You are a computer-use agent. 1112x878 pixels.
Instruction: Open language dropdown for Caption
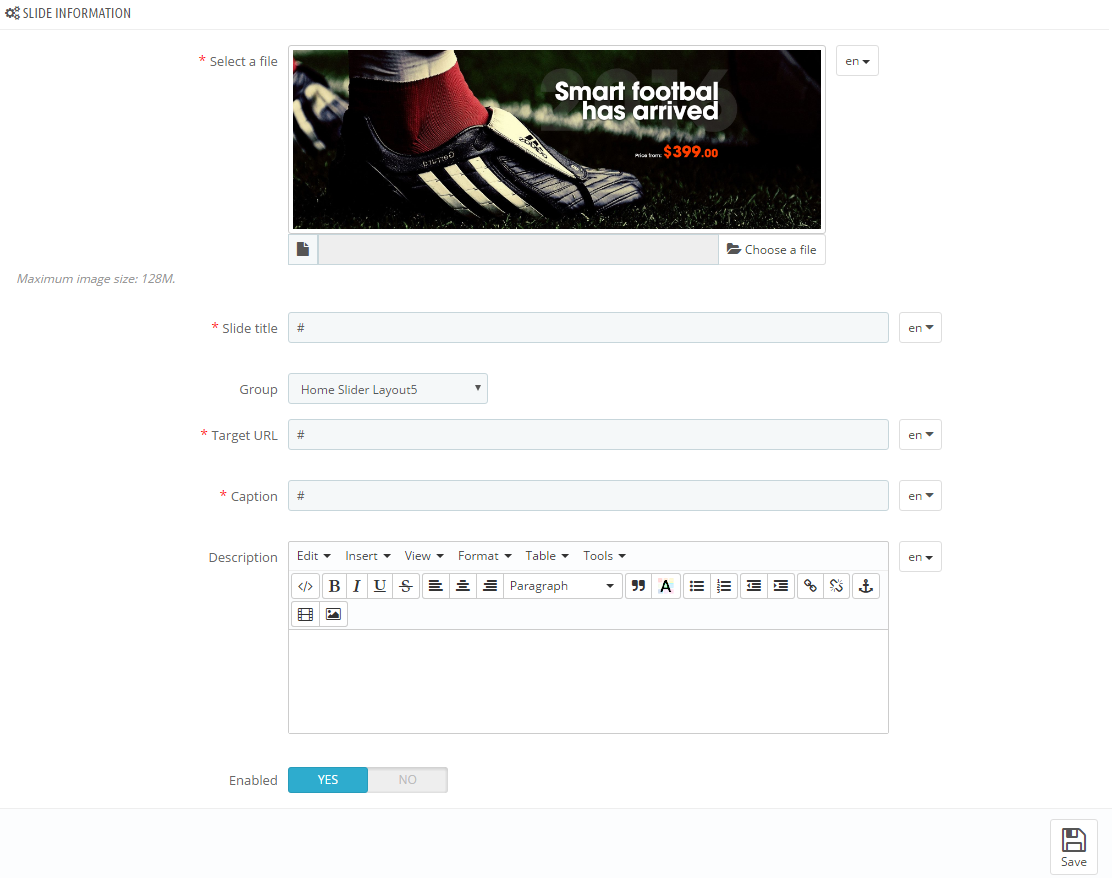coord(921,496)
